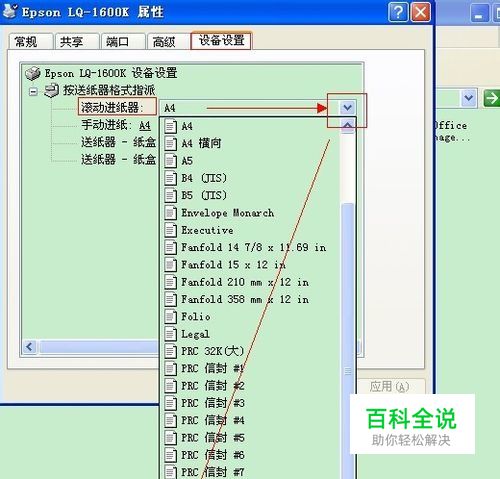Screen dimensions: 500x479
Task: Click the page icon beside B4 (JIS)
Action: 170,178
